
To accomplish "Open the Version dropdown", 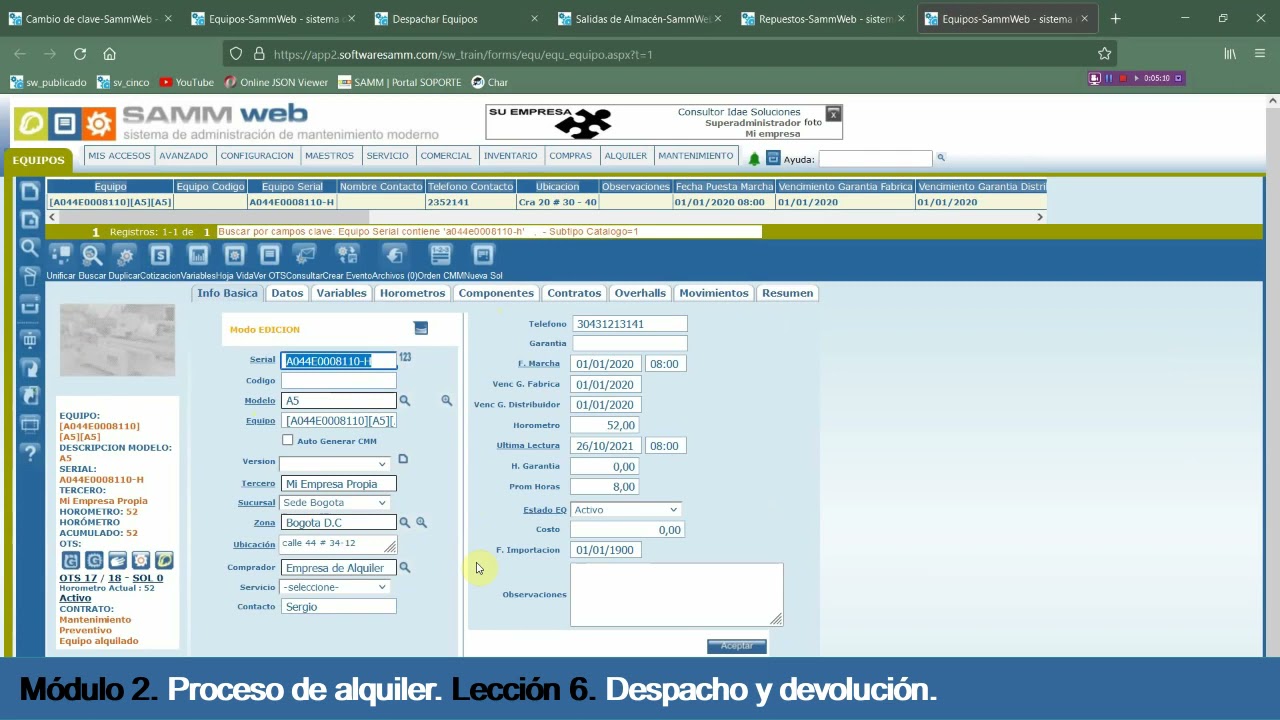I will pos(334,463).
